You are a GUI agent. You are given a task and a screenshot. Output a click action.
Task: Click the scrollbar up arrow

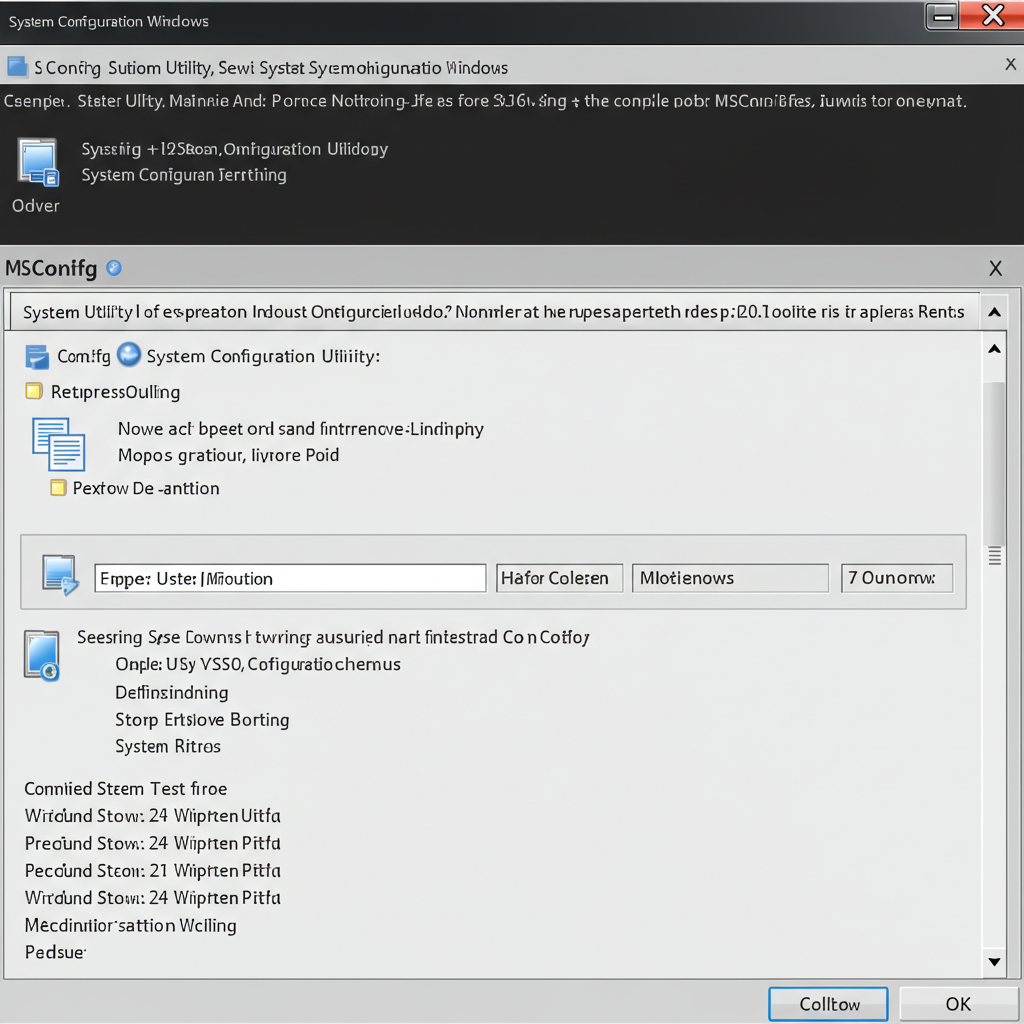click(x=995, y=349)
